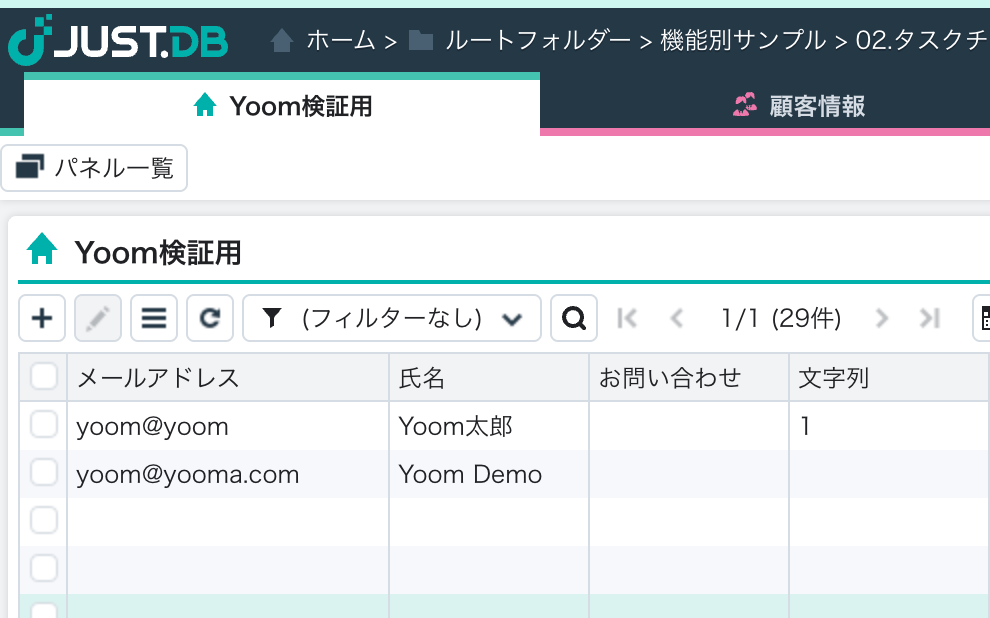
Task: Go to the last page icon
Action: click(930, 319)
